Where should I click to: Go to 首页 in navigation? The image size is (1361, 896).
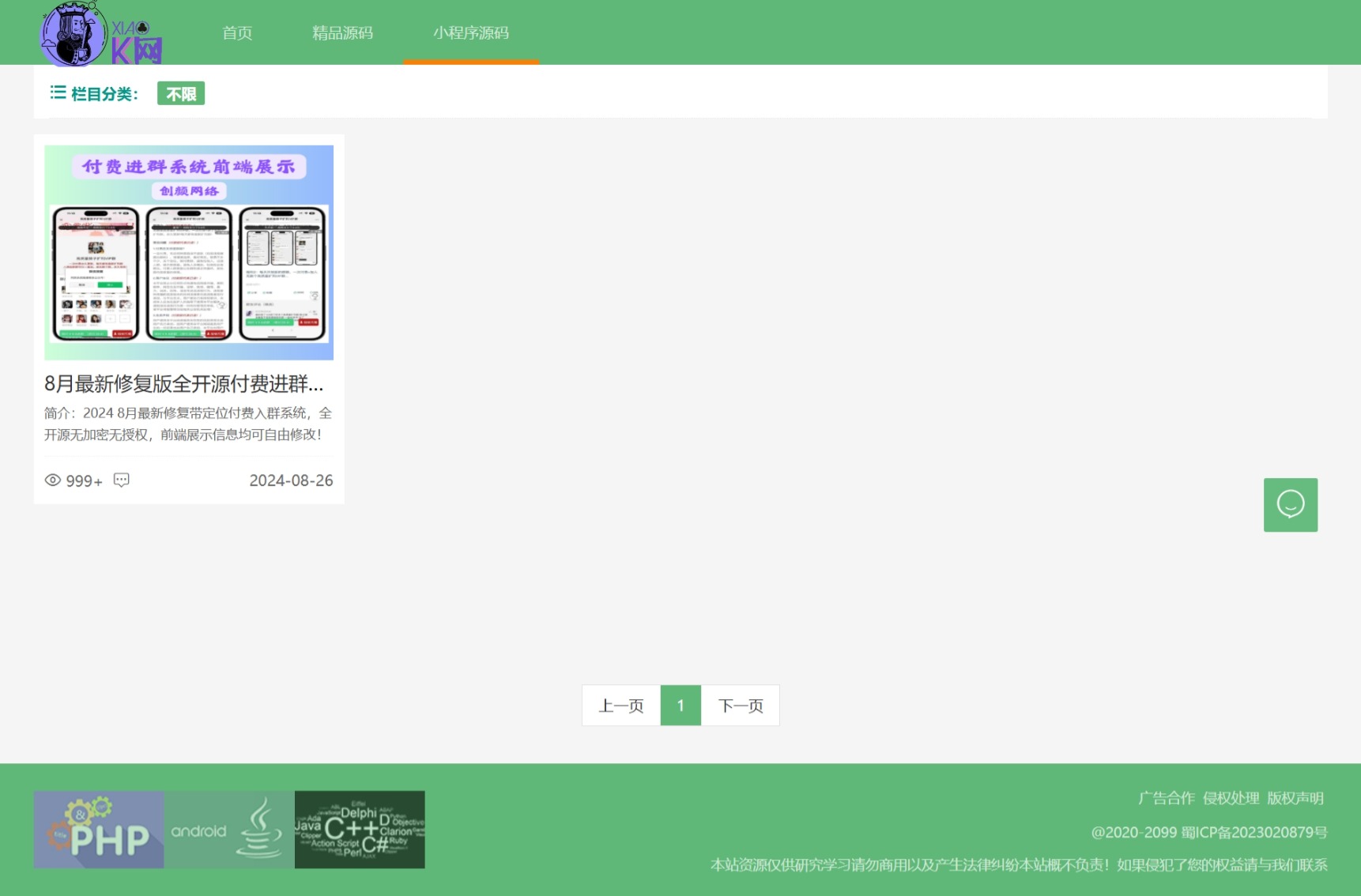pyautogui.click(x=237, y=33)
